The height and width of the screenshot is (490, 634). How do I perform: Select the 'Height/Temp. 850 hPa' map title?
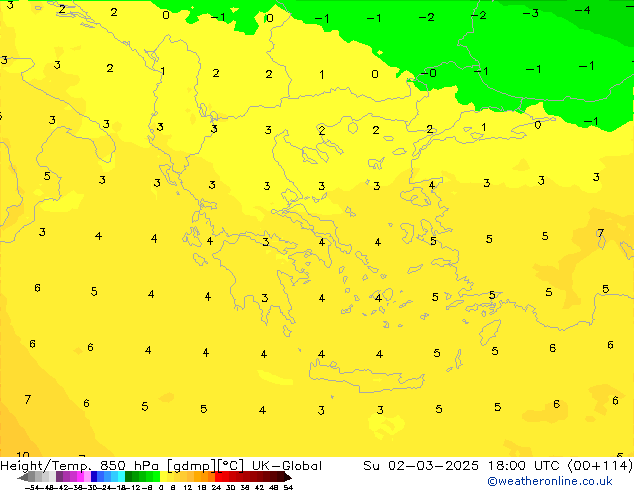click(80, 466)
